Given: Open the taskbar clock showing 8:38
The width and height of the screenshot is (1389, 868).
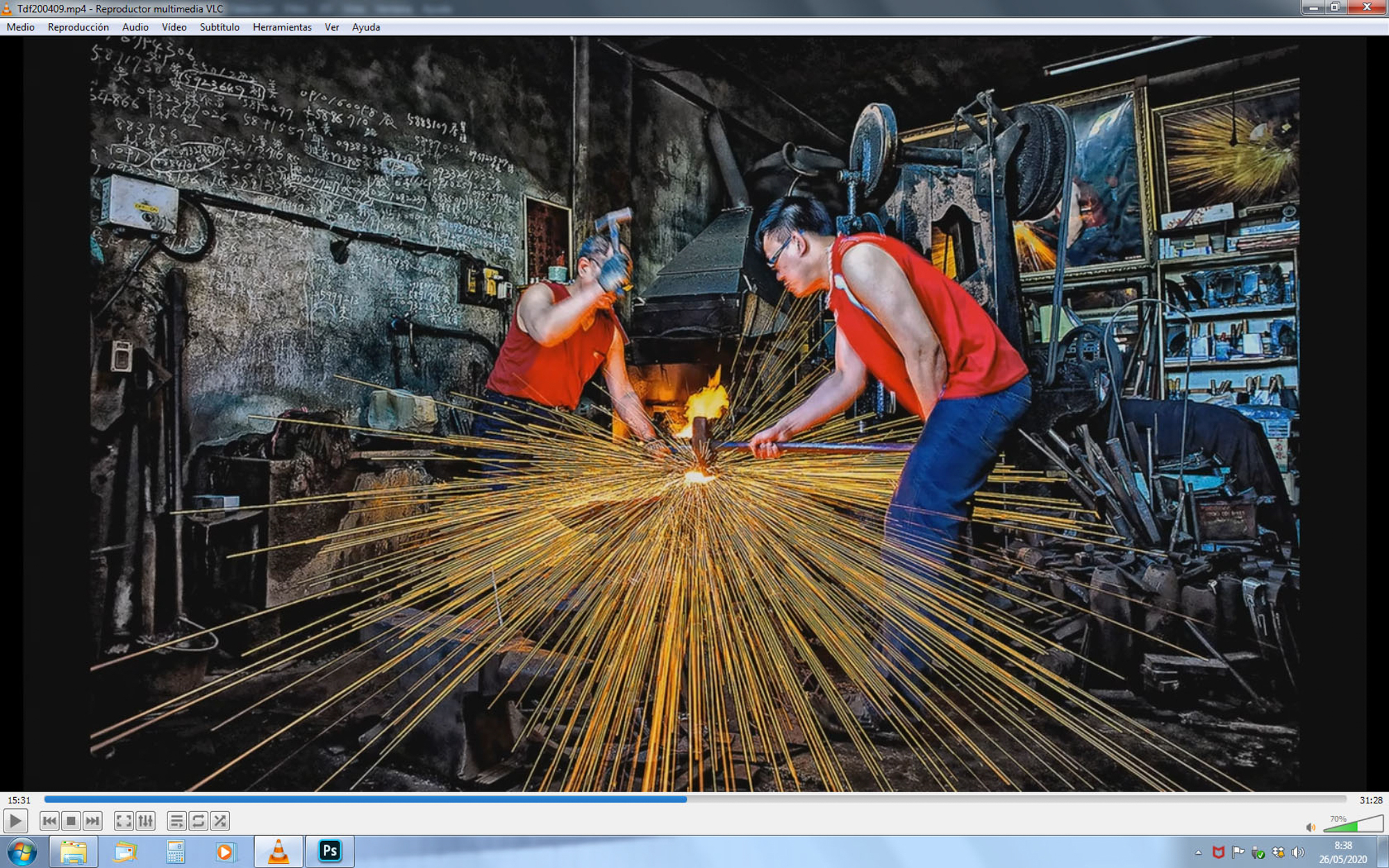Looking at the screenshot, I should 1343,852.
